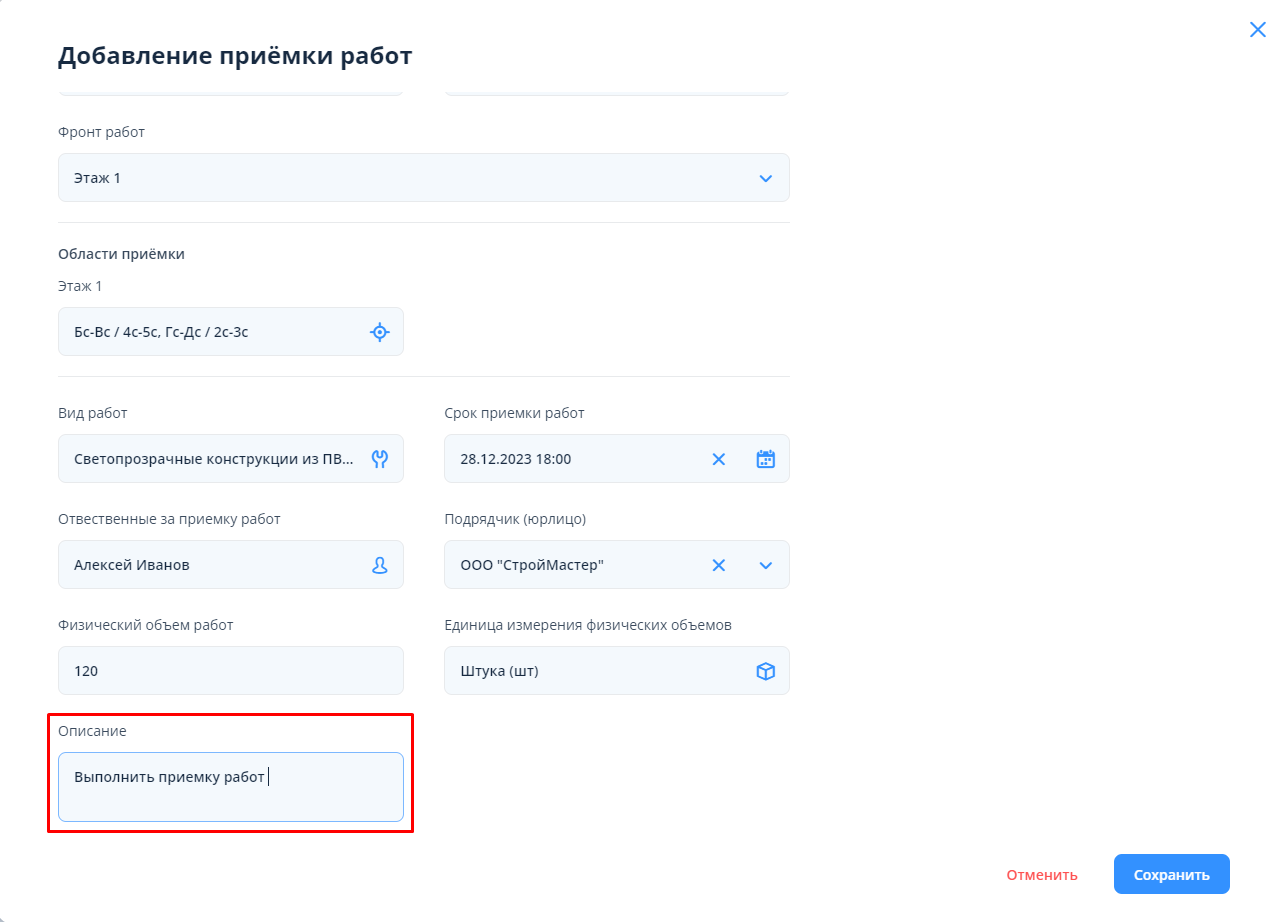1271x922 pixels.
Task: Clear the acceptance deadline date value
Action: tap(718, 459)
